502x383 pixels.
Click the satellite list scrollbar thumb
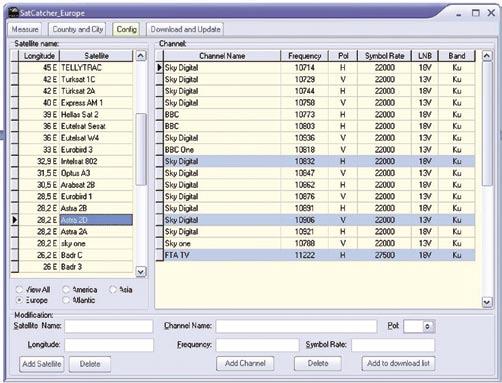[x=141, y=149]
